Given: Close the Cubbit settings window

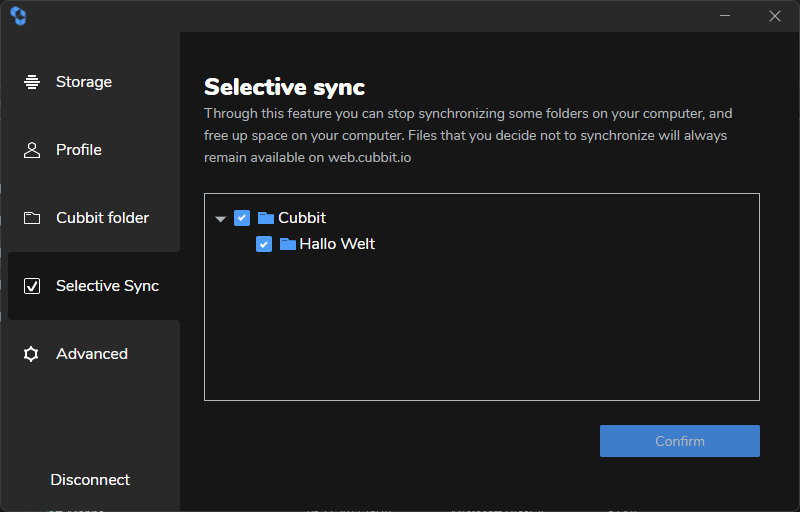Looking at the screenshot, I should 774,16.
